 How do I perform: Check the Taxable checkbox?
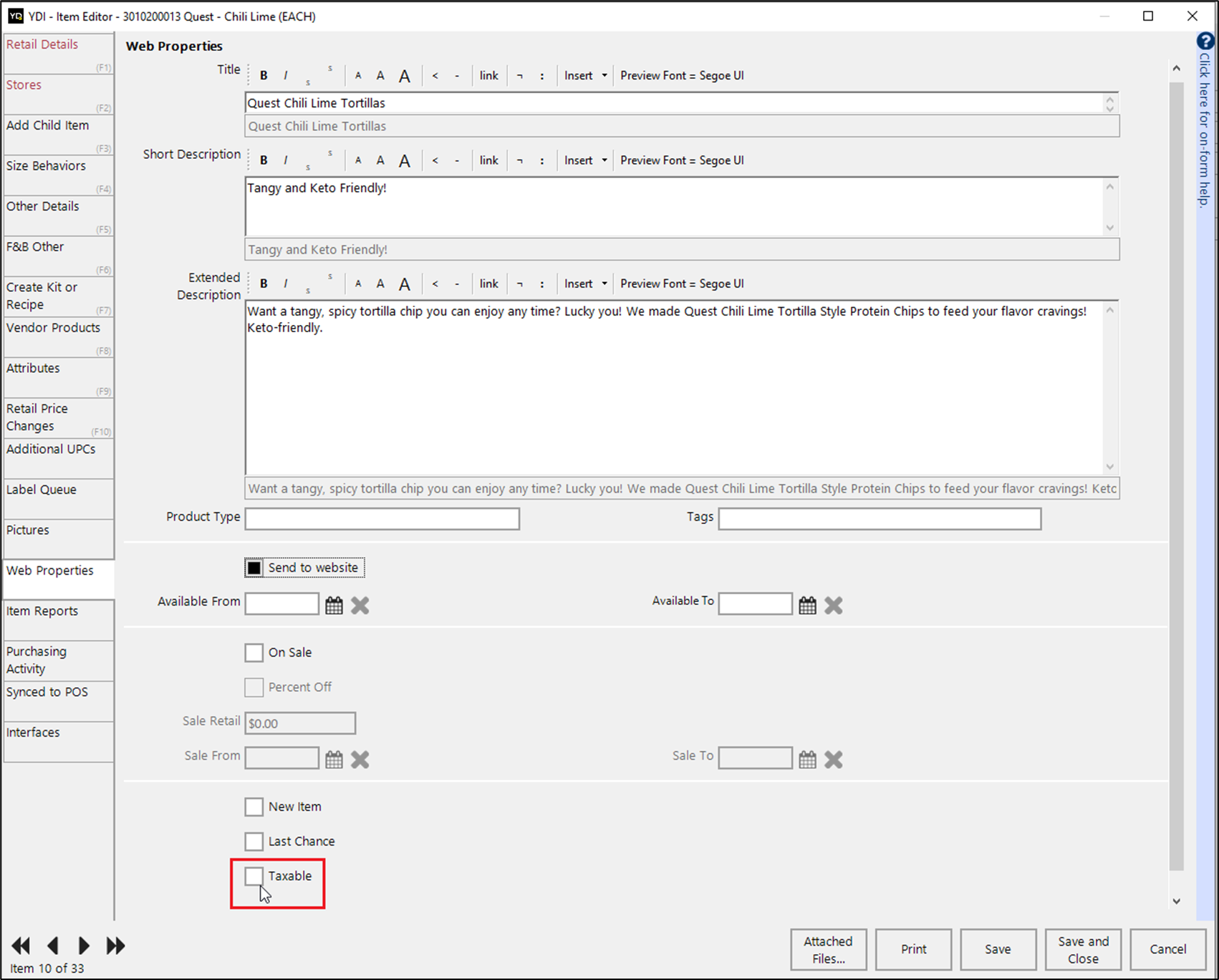tap(254, 876)
